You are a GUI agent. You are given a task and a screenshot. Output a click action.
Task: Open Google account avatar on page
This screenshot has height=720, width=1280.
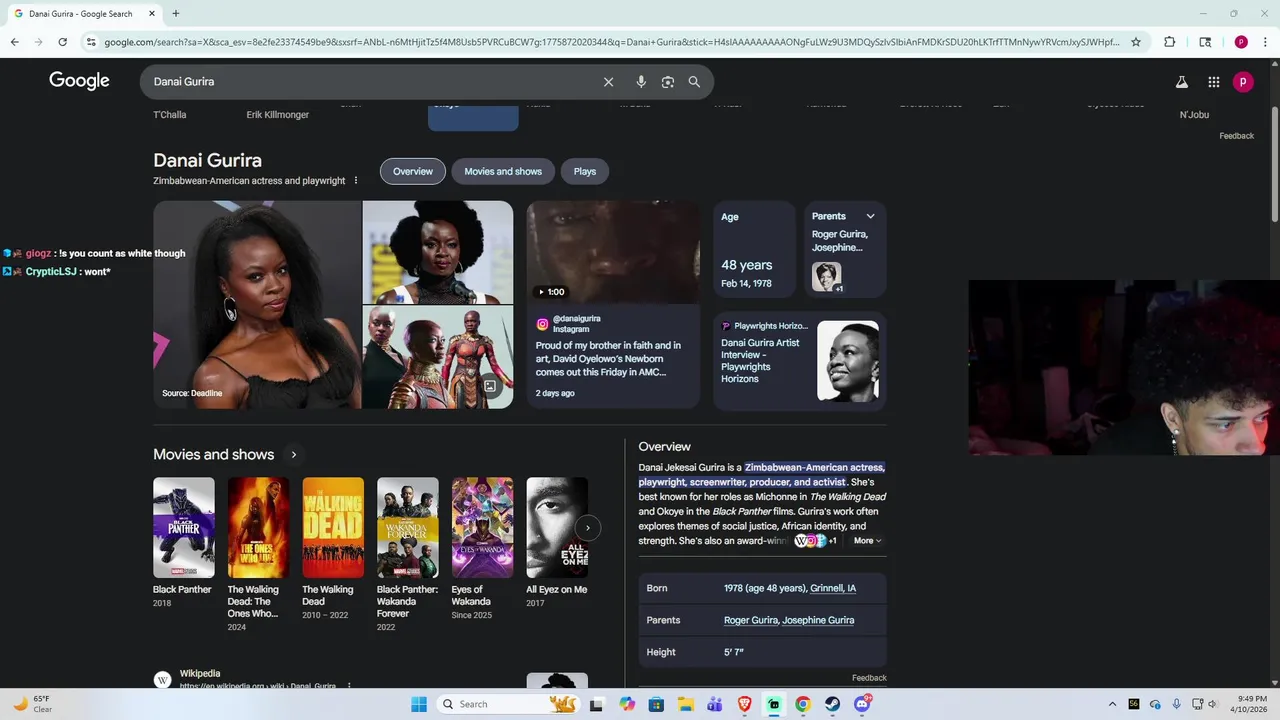click(x=1243, y=82)
